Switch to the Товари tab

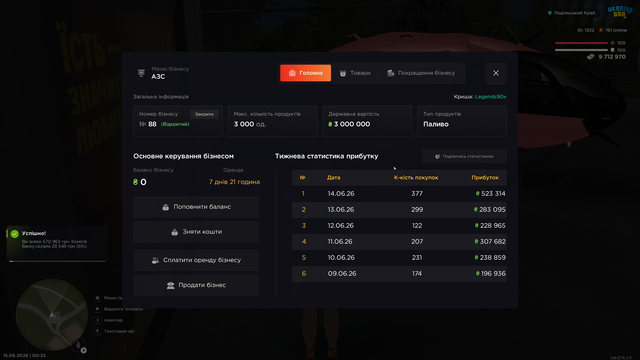tap(355, 73)
